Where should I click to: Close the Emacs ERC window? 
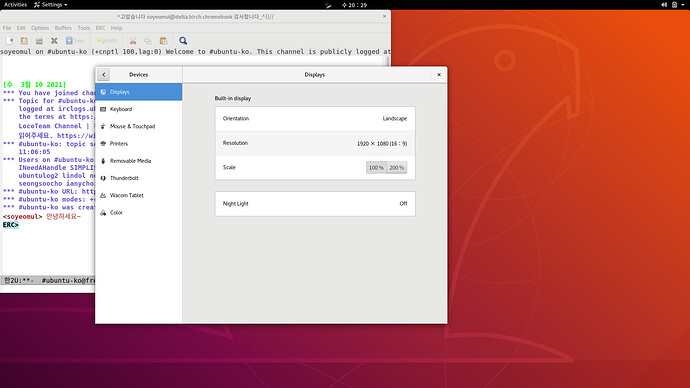384,16
